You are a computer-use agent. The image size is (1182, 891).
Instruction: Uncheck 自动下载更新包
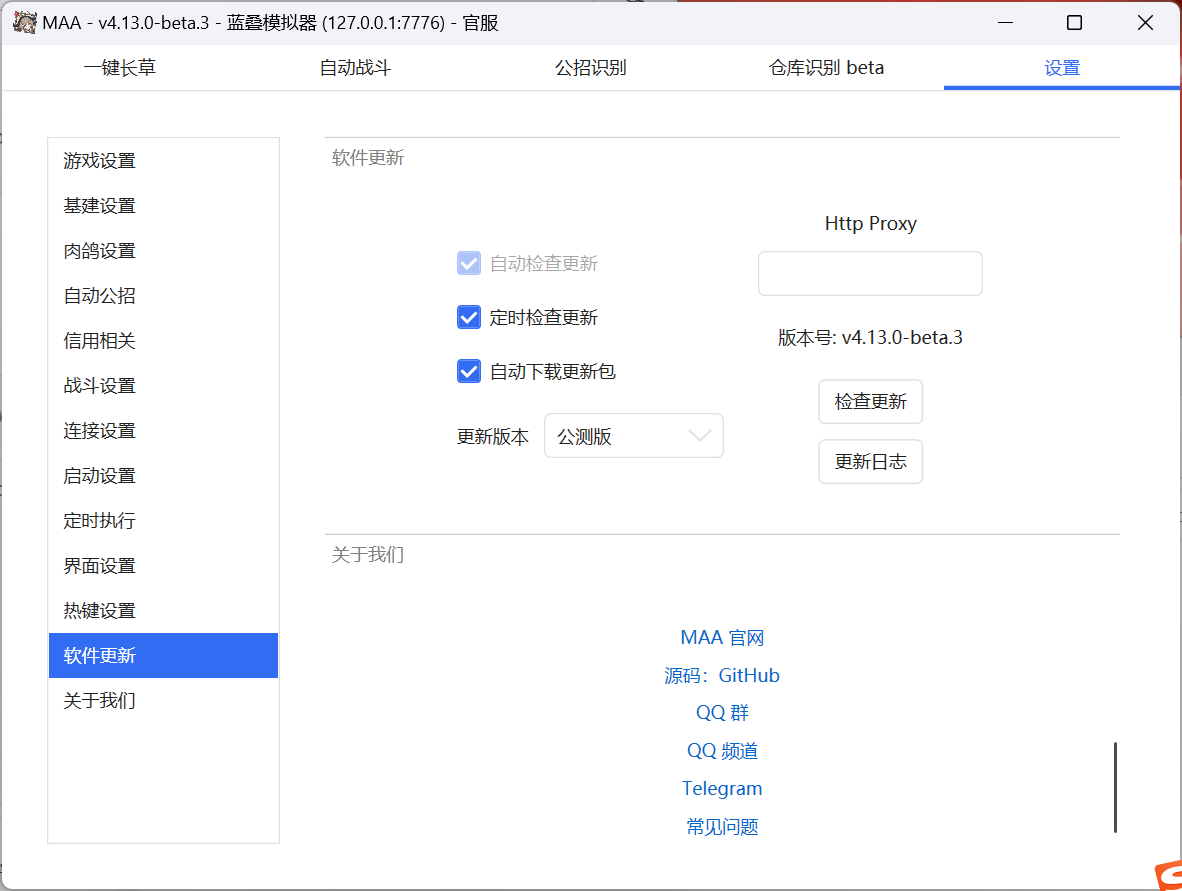click(x=469, y=370)
